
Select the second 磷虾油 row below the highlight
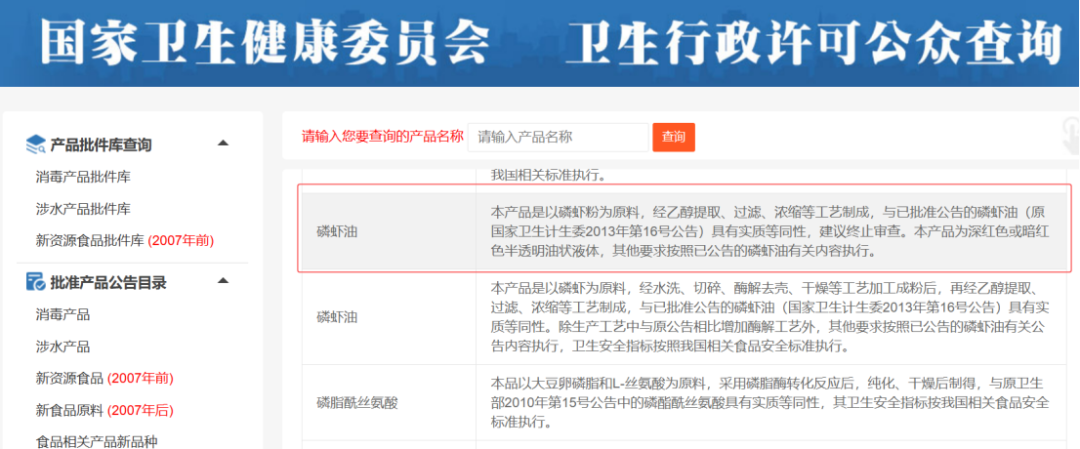click(x=337, y=317)
